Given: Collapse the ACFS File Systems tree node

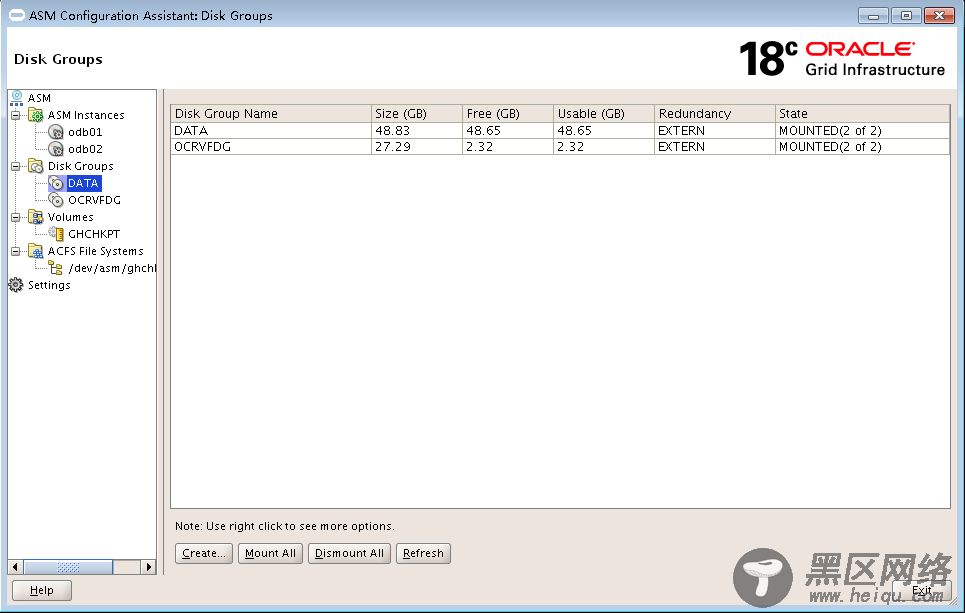Looking at the screenshot, I should [15, 251].
